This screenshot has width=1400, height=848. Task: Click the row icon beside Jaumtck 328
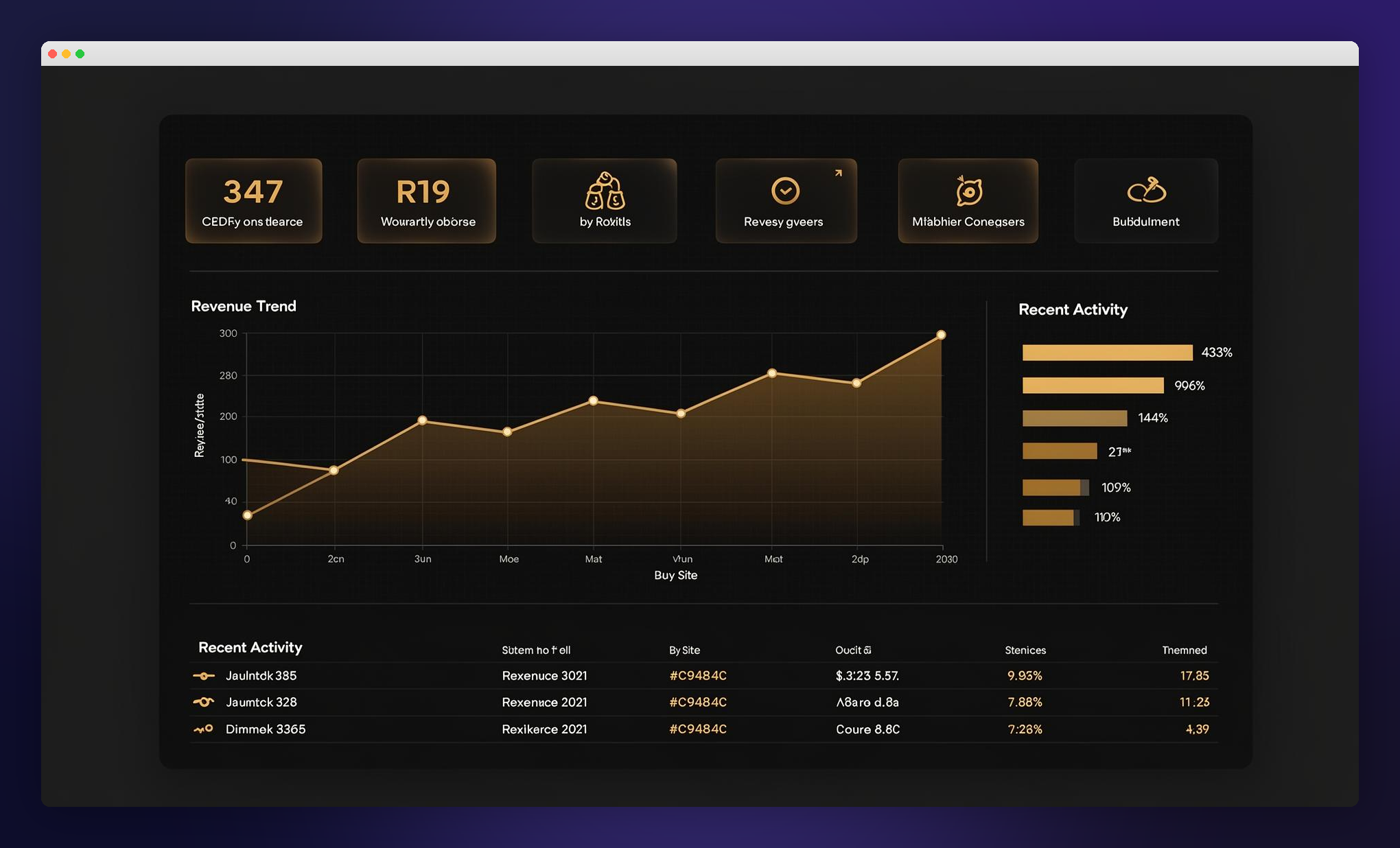tap(204, 702)
